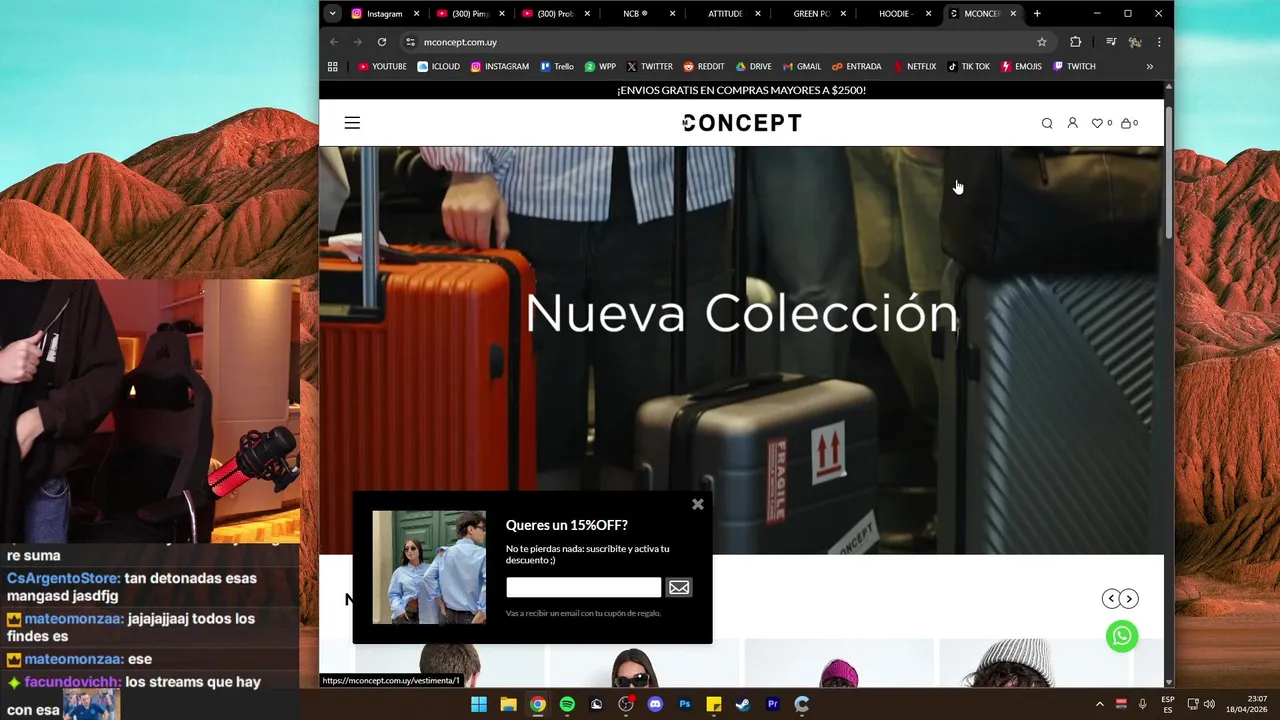The height and width of the screenshot is (720, 1280).
Task: Go forward in browser history
Action: click(x=358, y=42)
